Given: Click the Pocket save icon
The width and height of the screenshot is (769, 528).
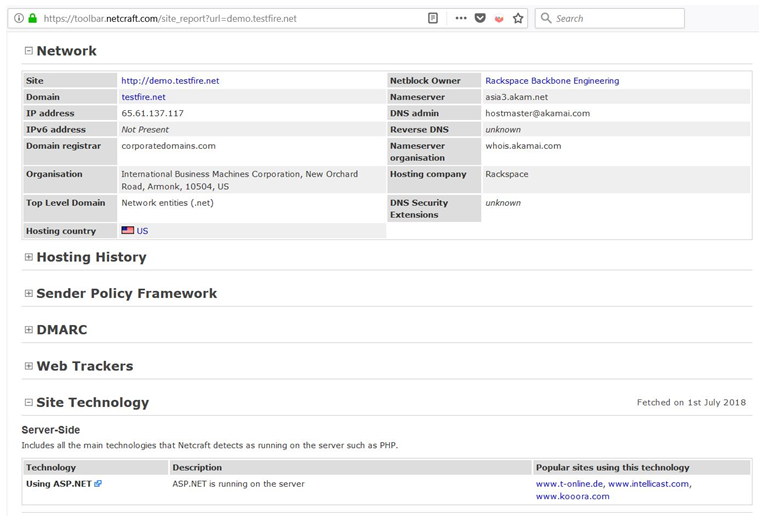Looking at the screenshot, I should coord(480,18).
